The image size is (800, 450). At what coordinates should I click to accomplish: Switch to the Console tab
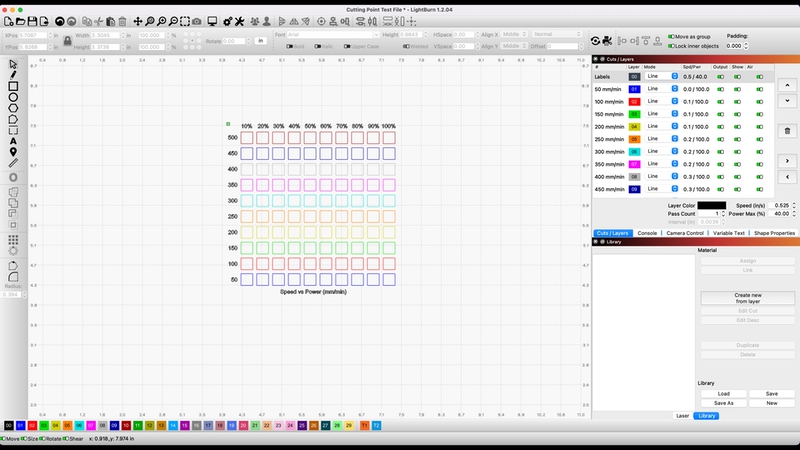tap(647, 232)
